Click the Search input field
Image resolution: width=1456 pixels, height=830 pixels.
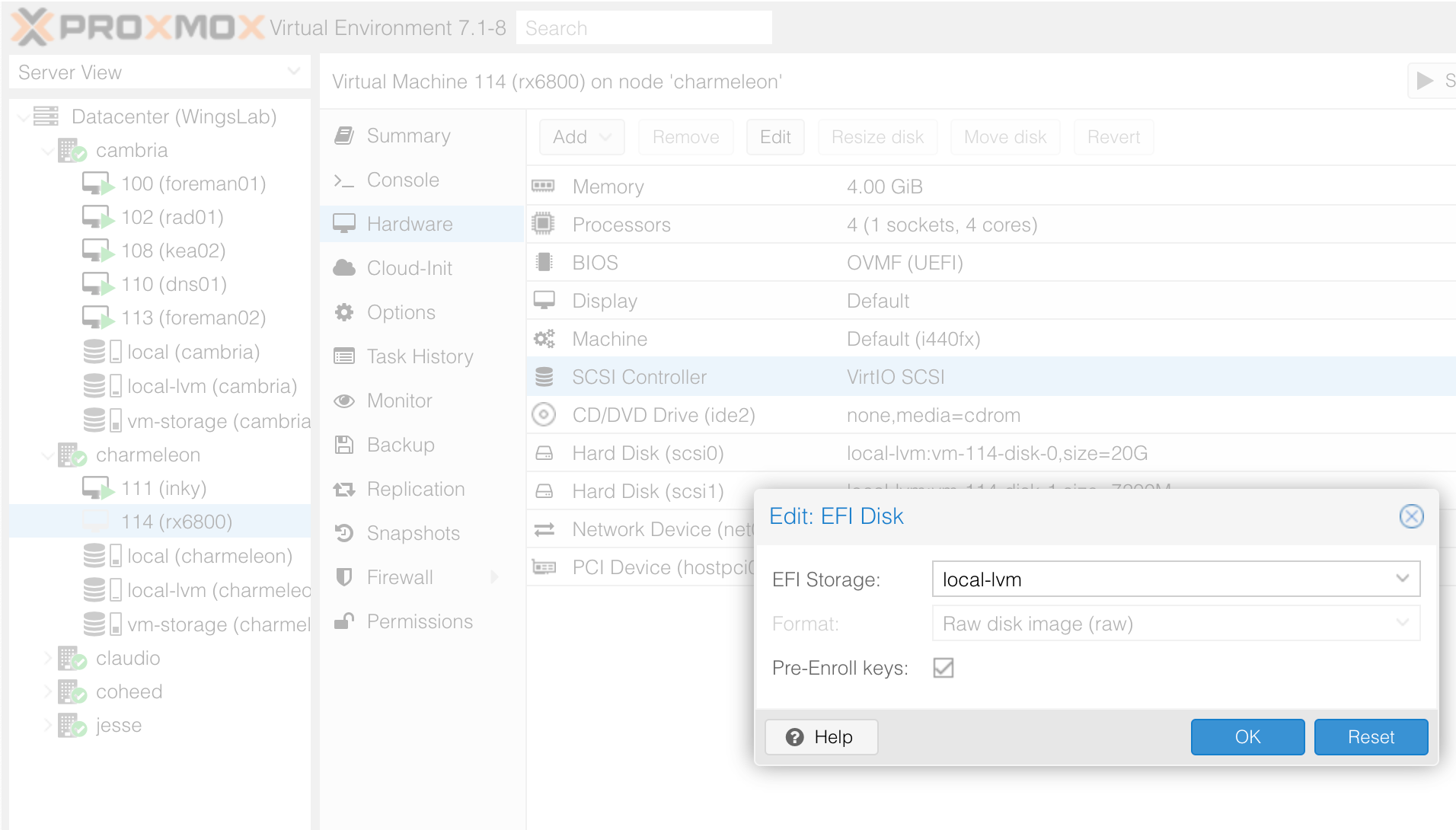[x=644, y=28]
